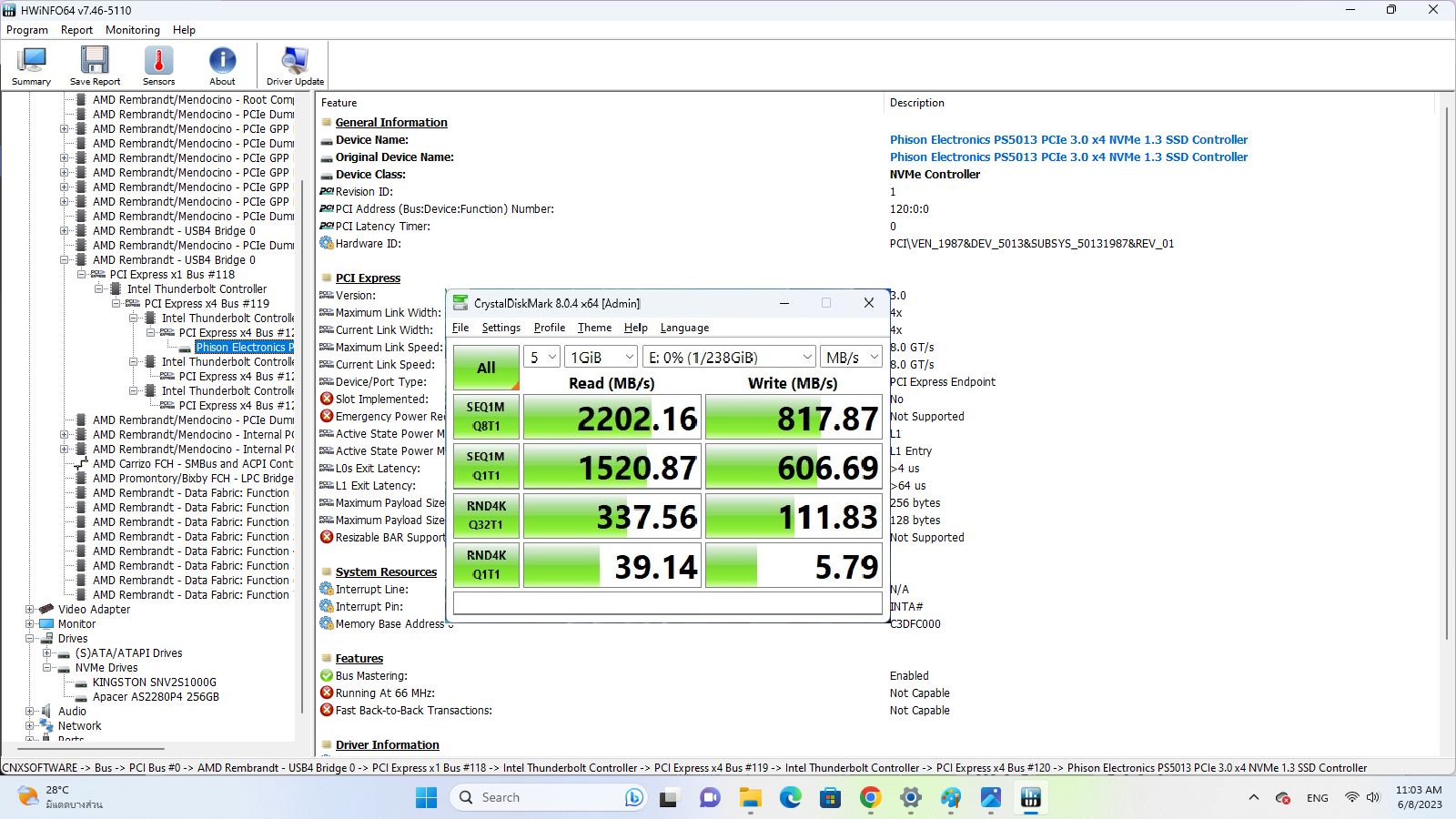The width and height of the screenshot is (1456, 819).
Task: Collapse the NVMe Drives node
Action: pos(47,667)
